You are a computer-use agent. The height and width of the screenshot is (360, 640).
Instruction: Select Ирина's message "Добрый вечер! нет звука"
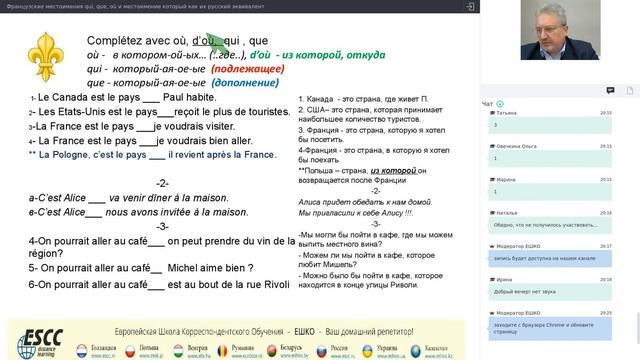pyautogui.click(x=550, y=292)
